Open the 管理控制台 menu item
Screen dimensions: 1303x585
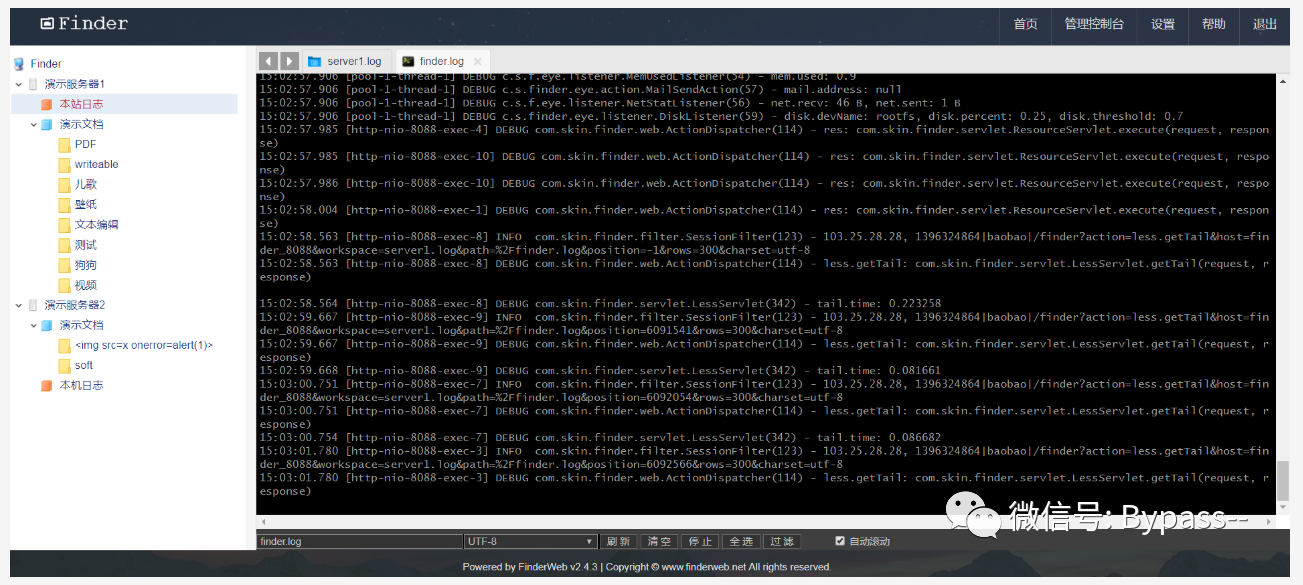click(1093, 24)
